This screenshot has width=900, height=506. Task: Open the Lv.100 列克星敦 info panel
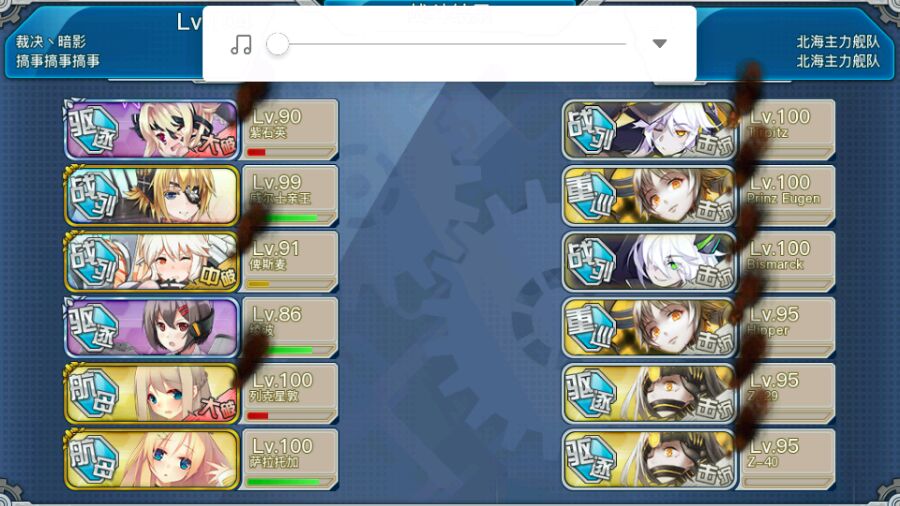[x=290, y=394]
